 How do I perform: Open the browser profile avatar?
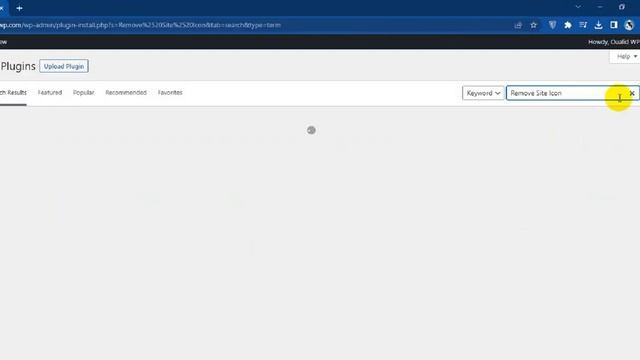(x=629, y=25)
